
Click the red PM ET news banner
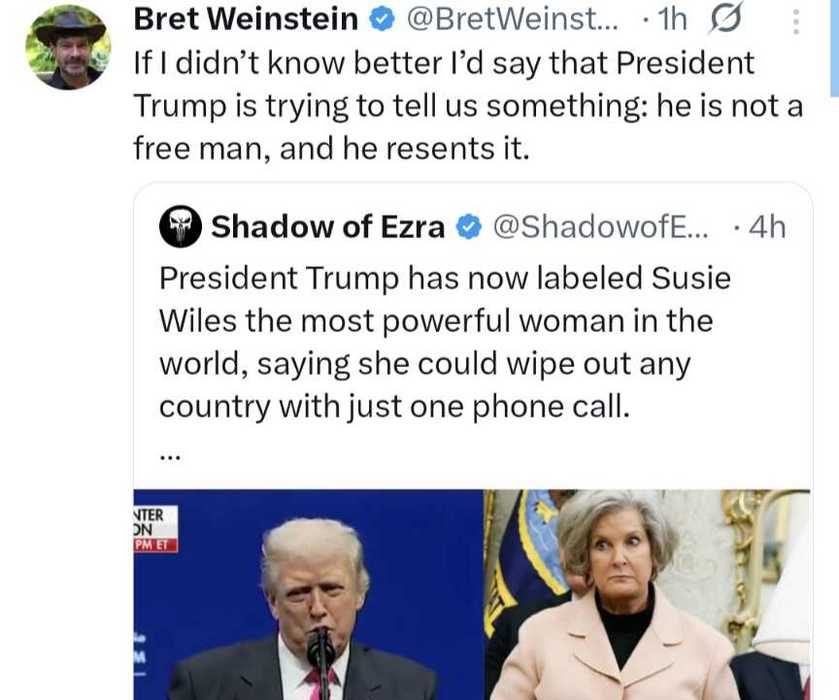pyautogui.click(x=155, y=545)
